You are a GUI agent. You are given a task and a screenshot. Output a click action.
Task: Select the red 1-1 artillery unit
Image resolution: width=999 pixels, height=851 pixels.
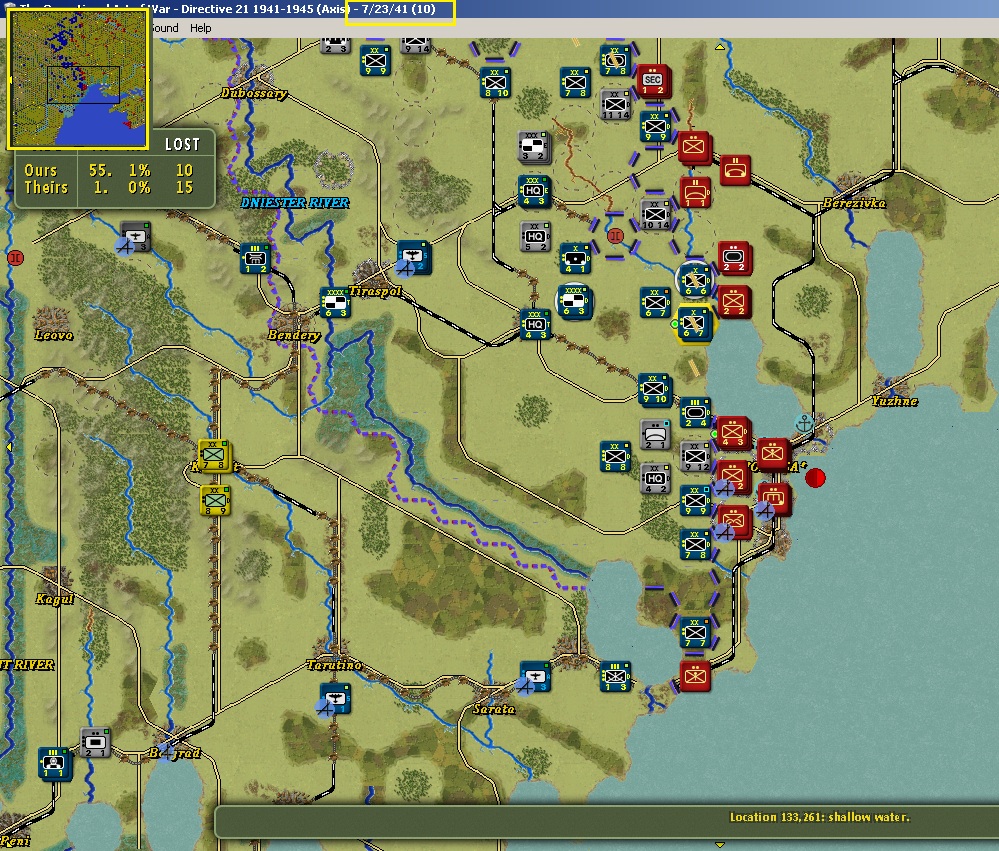click(x=696, y=193)
